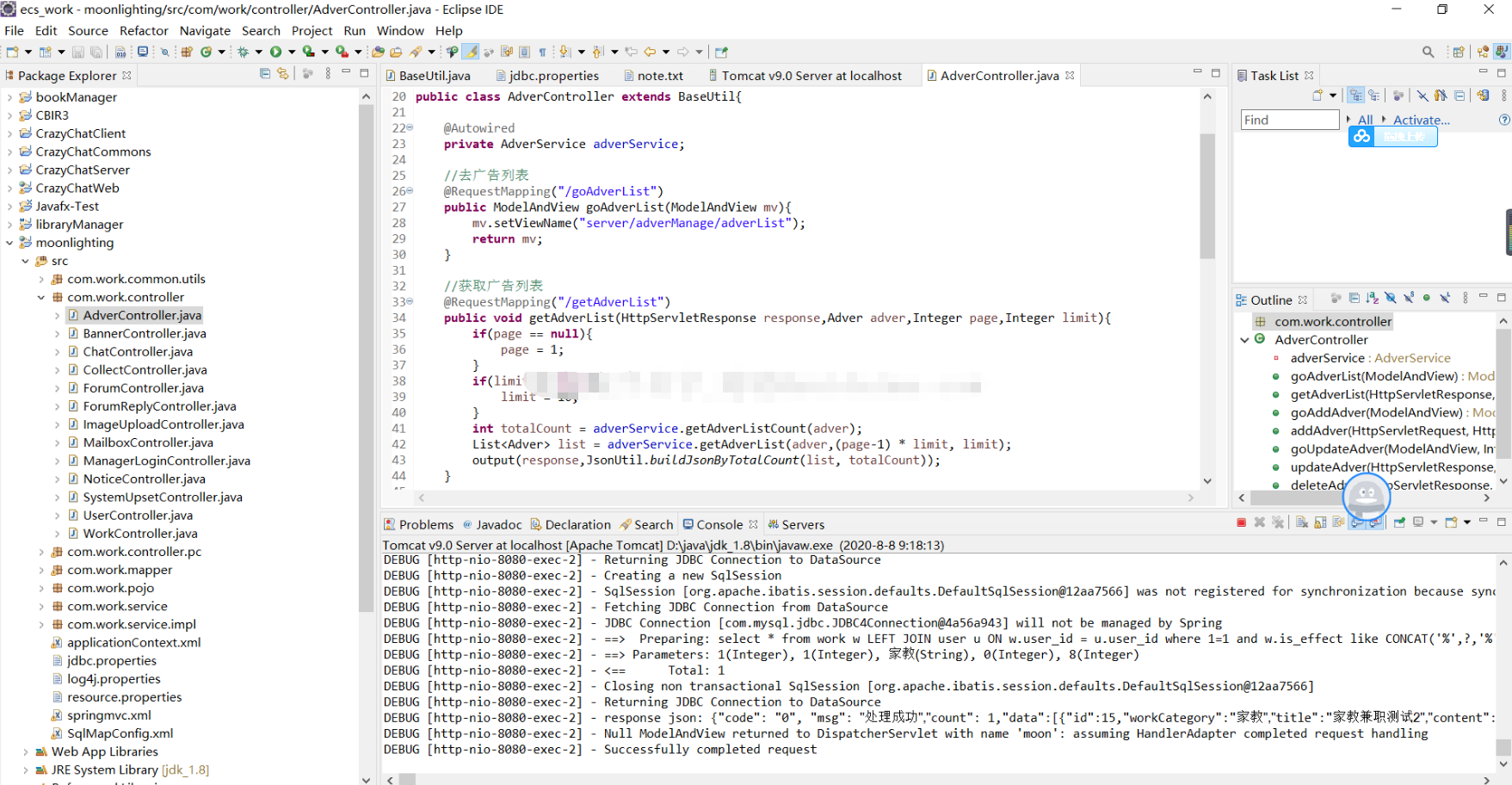Screen dimensions: 1512x785
Task: Open the toolbar Search magnifier icon
Action: click(1428, 52)
